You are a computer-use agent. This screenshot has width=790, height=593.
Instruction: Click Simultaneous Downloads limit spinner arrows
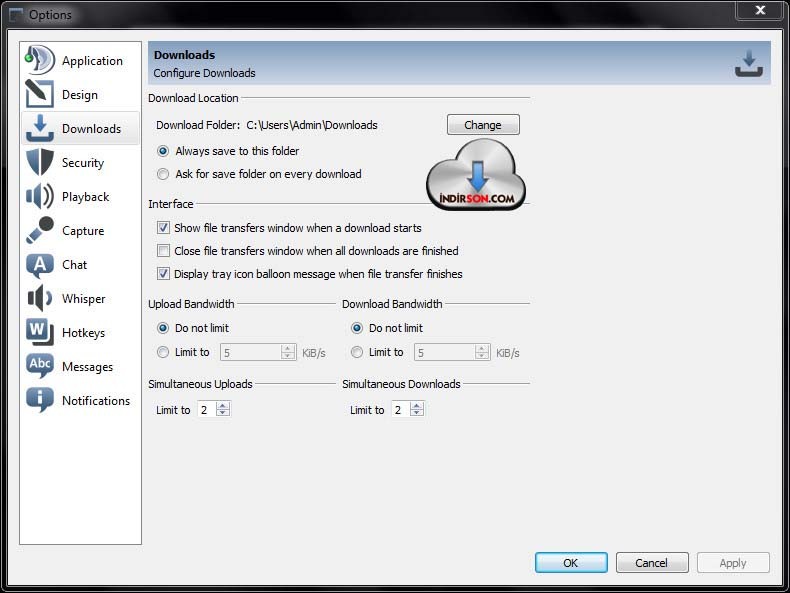[417, 409]
